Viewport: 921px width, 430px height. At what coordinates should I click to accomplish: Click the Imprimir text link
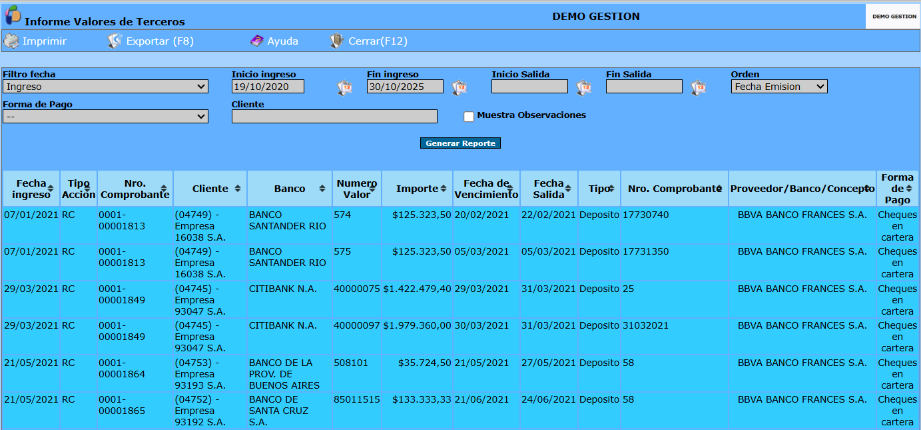click(x=44, y=41)
